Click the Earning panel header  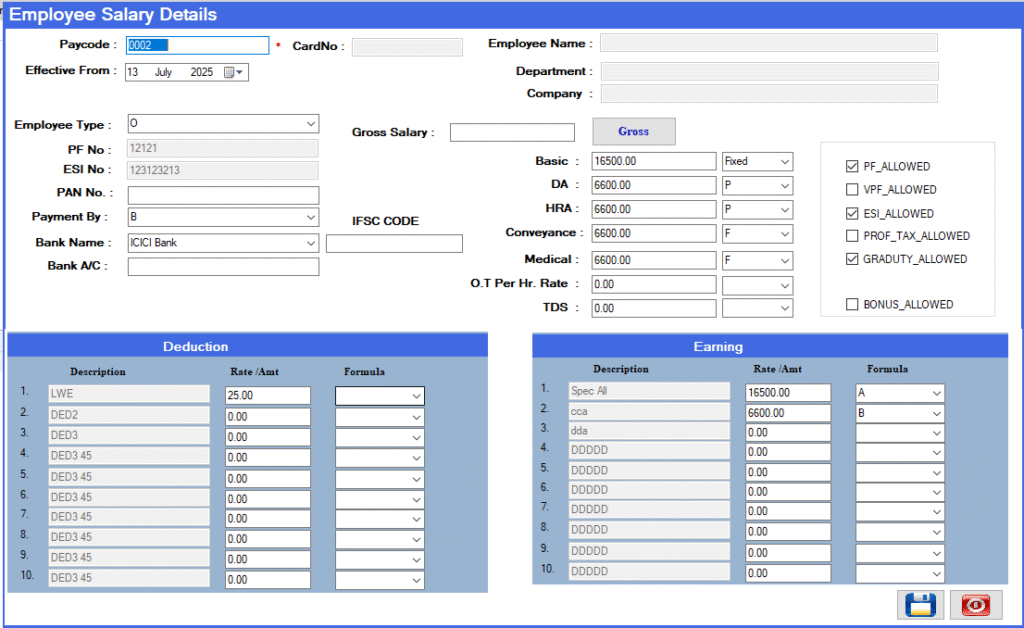pos(770,346)
